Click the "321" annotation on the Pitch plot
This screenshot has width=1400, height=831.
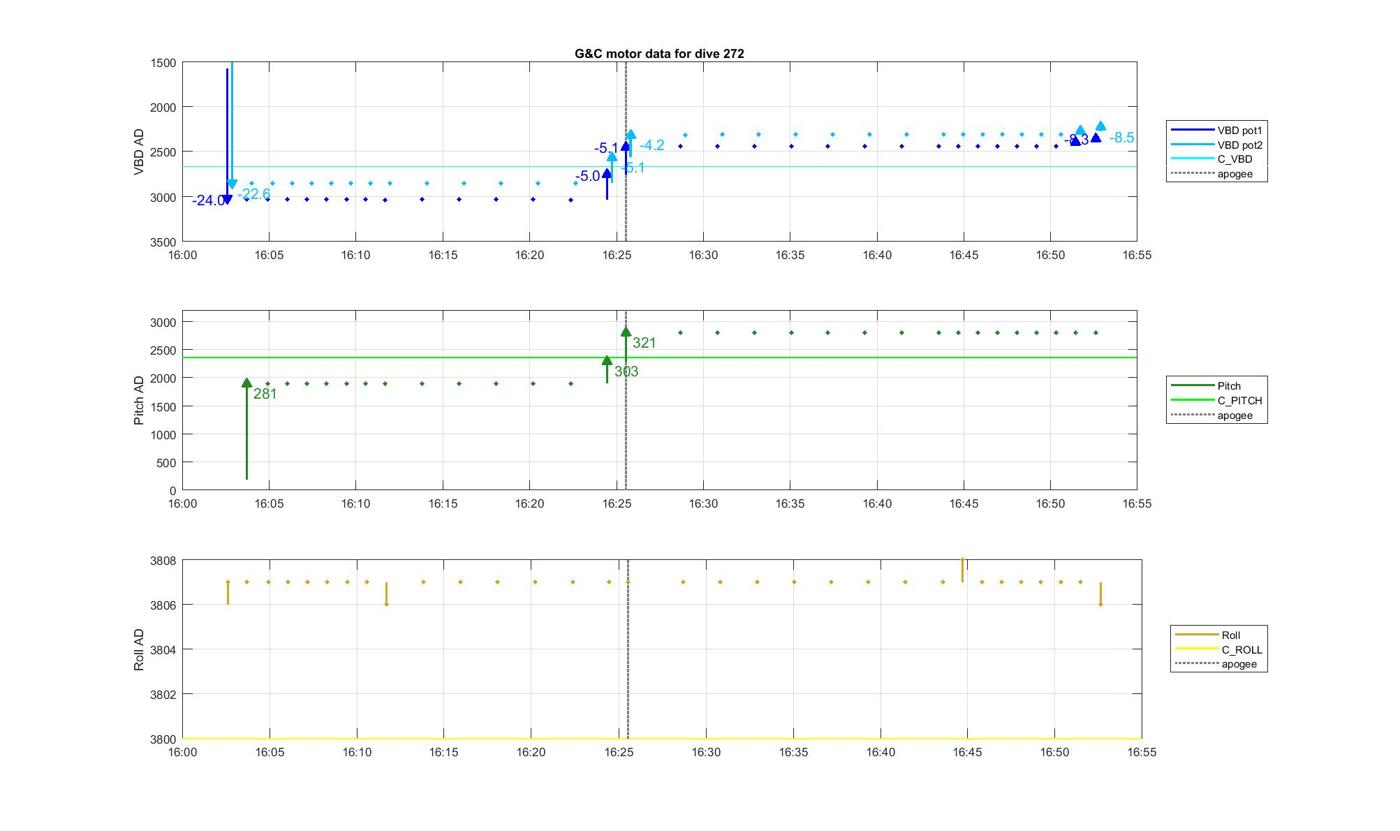pyautogui.click(x=644, y=343)
